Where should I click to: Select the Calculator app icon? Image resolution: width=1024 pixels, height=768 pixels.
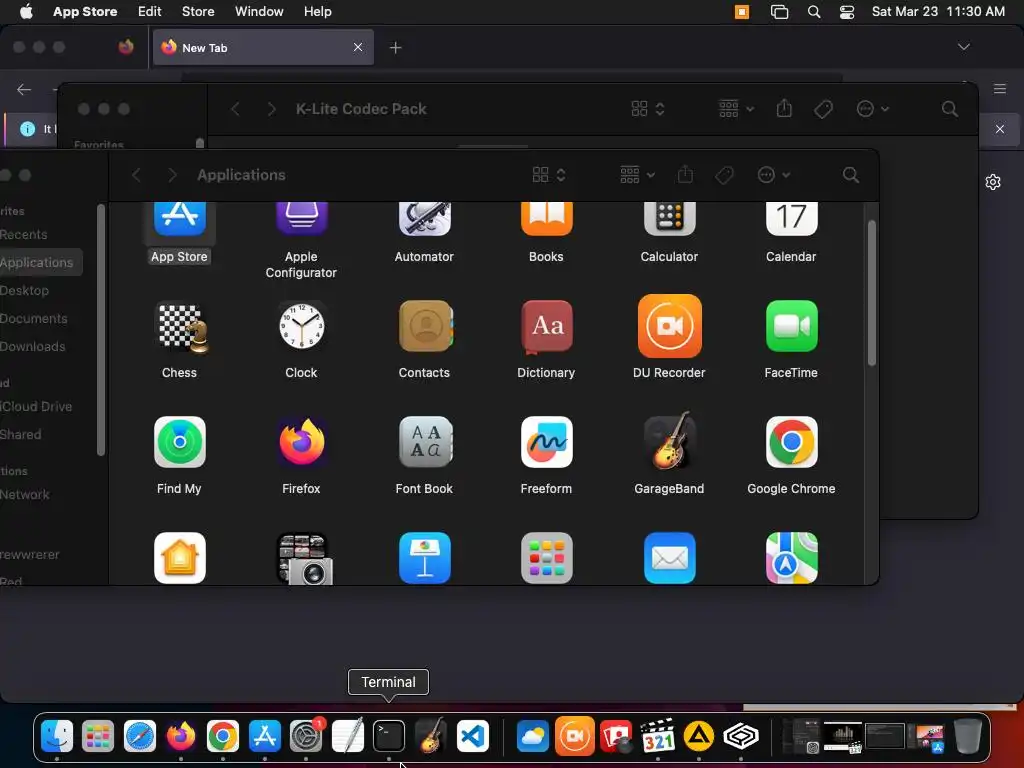tap(669, 219)
